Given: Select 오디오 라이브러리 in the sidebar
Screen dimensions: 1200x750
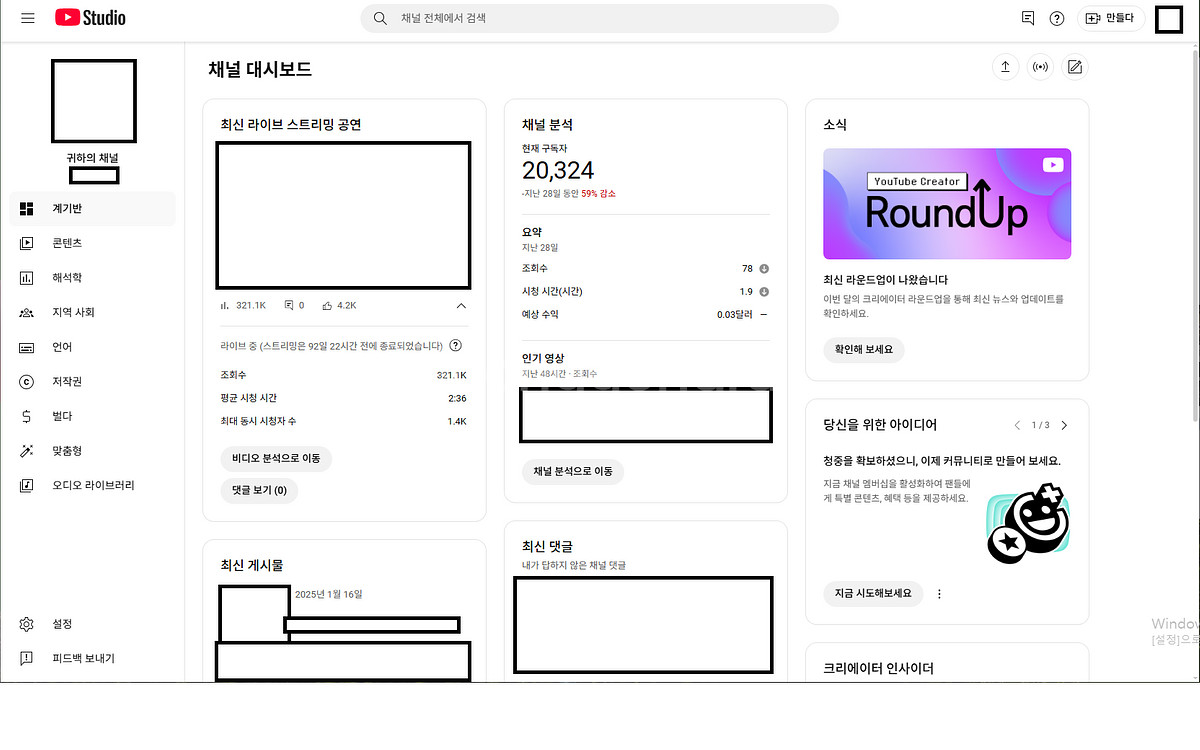Looking at the screenshot, I should click(x=93, y=485).
